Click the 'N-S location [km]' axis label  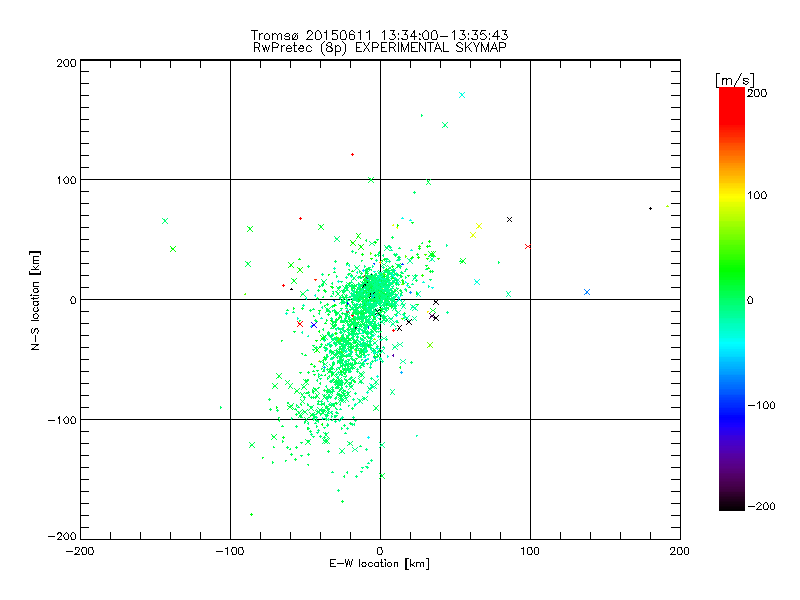35,301
